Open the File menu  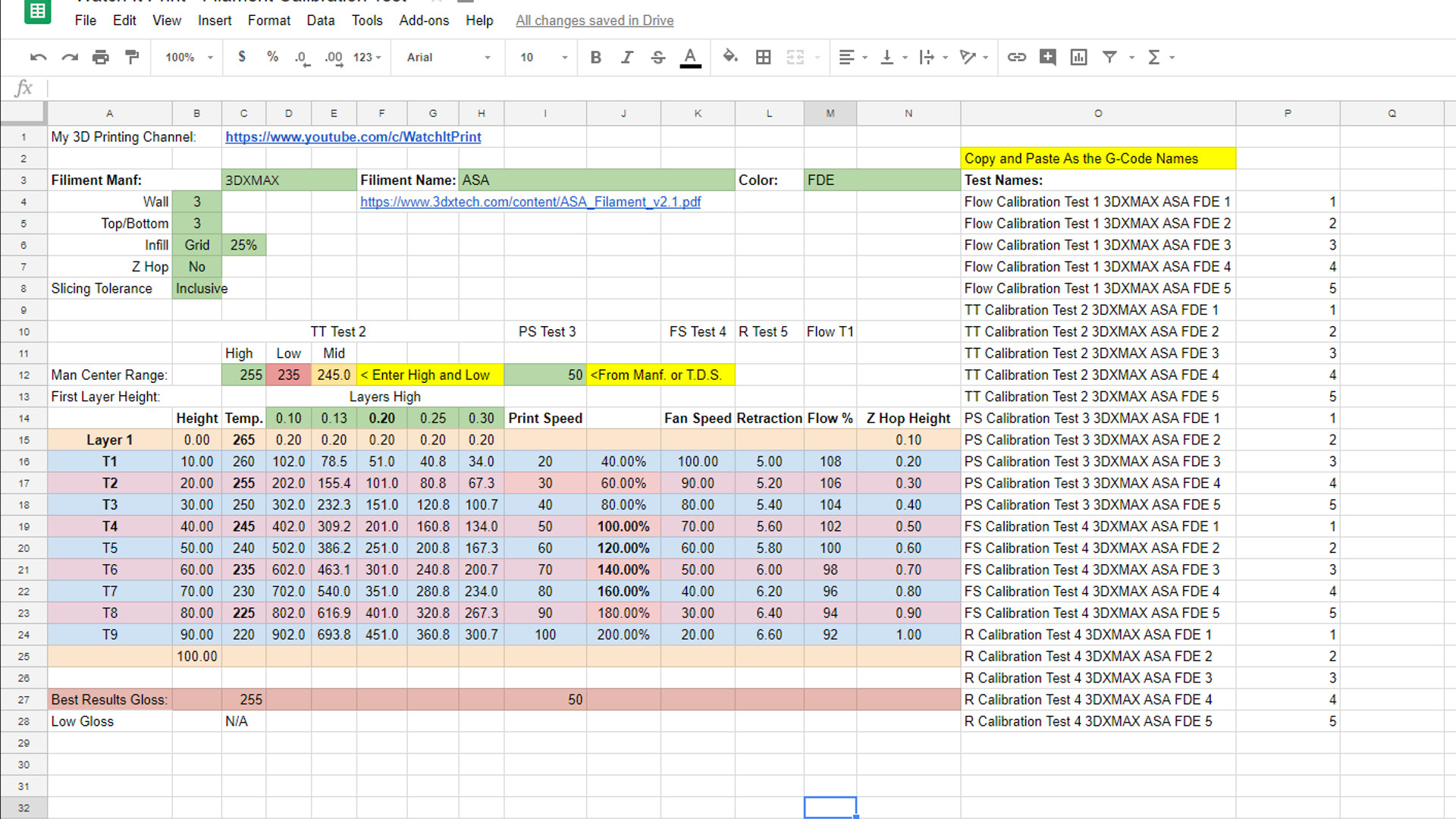86,20
